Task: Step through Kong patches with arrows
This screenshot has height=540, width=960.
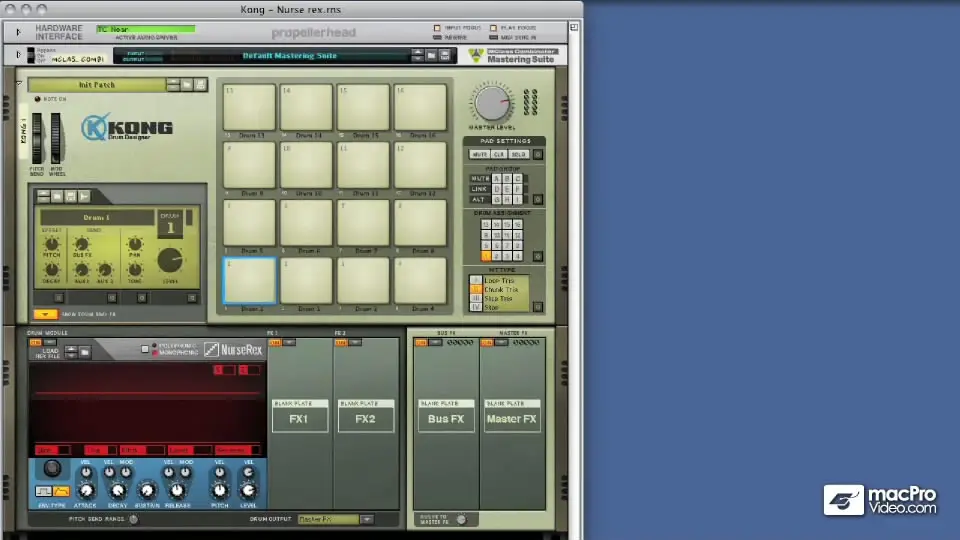Action: [x=173, y=84]
